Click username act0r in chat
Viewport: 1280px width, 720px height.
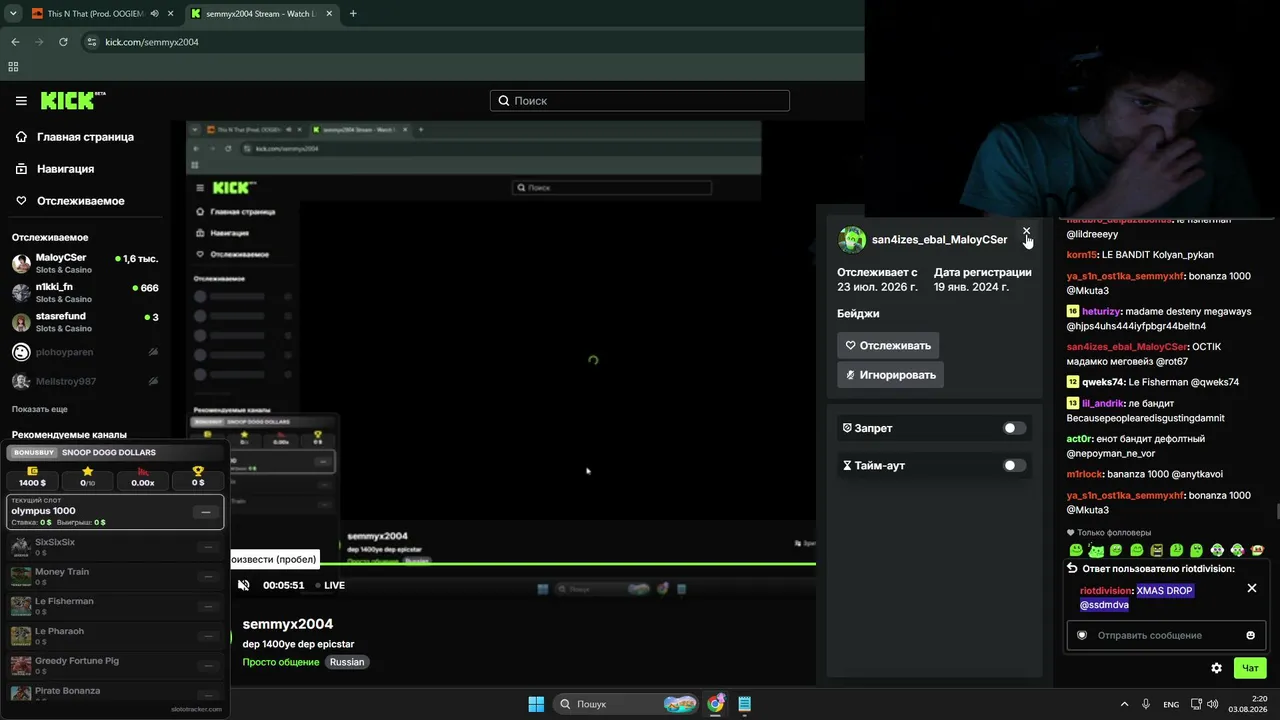pos(1079,439)
